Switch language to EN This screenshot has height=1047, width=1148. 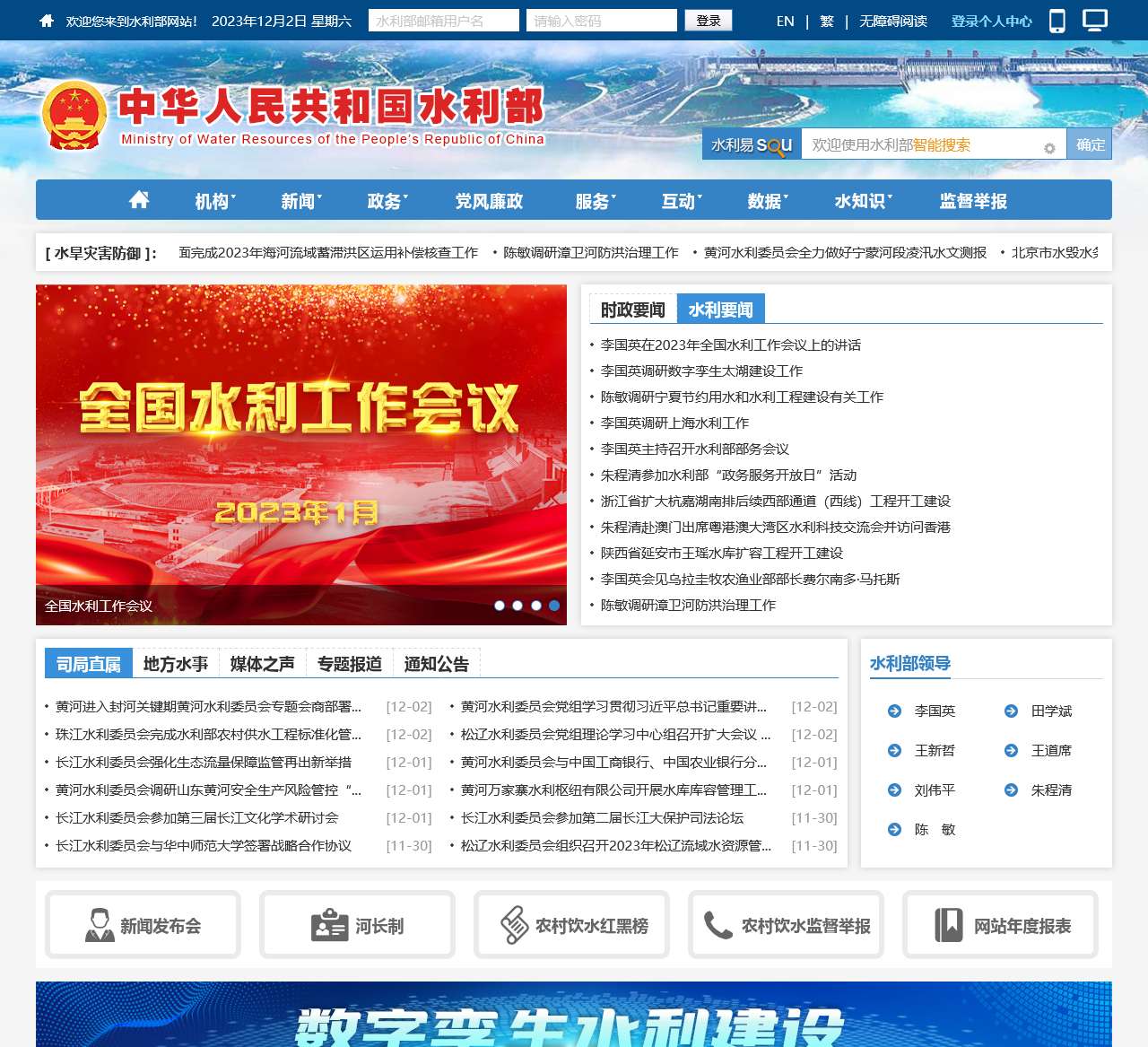click(x=786, y=21)
